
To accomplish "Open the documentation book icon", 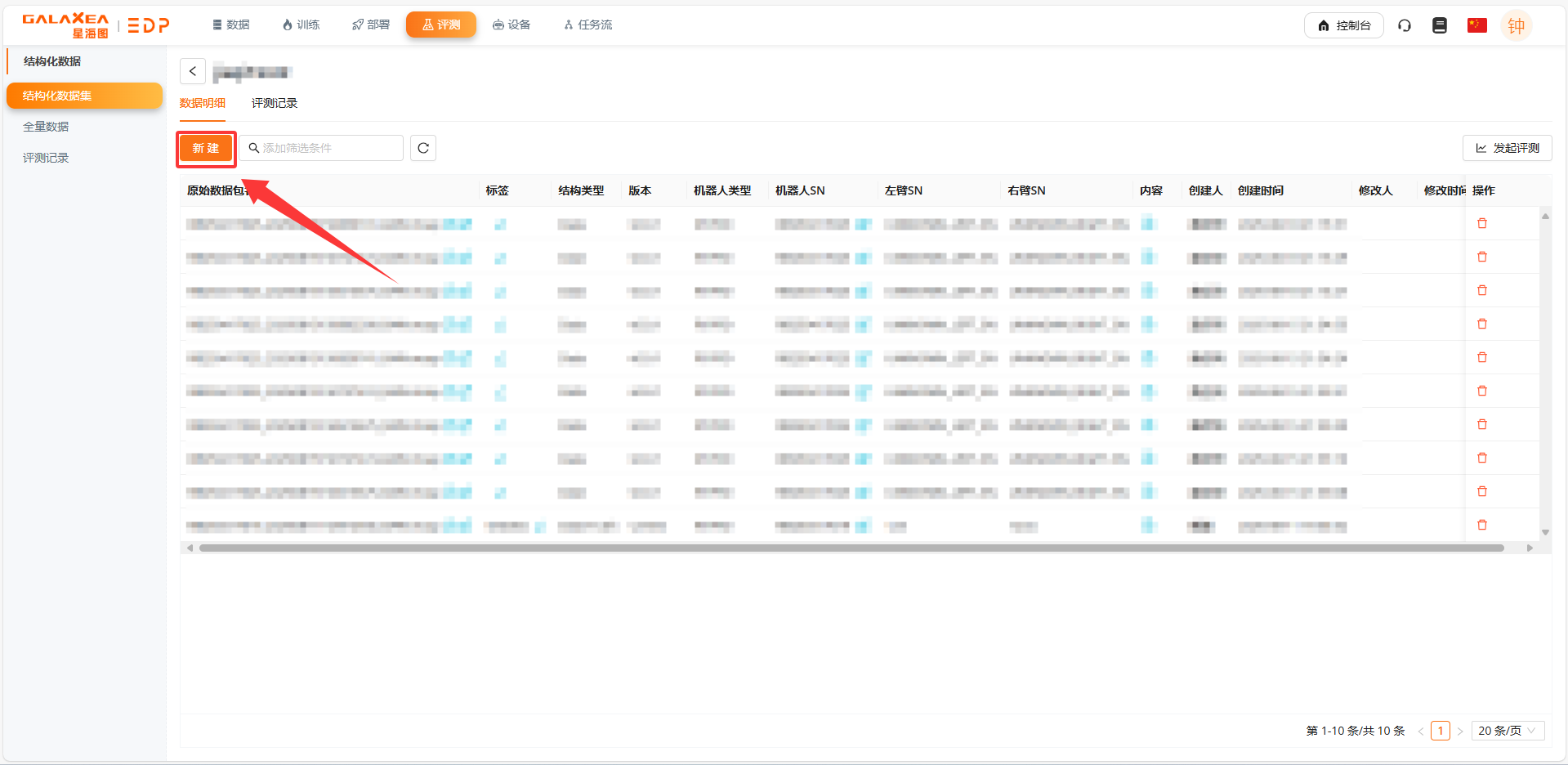I will [x=1440, y=25].
